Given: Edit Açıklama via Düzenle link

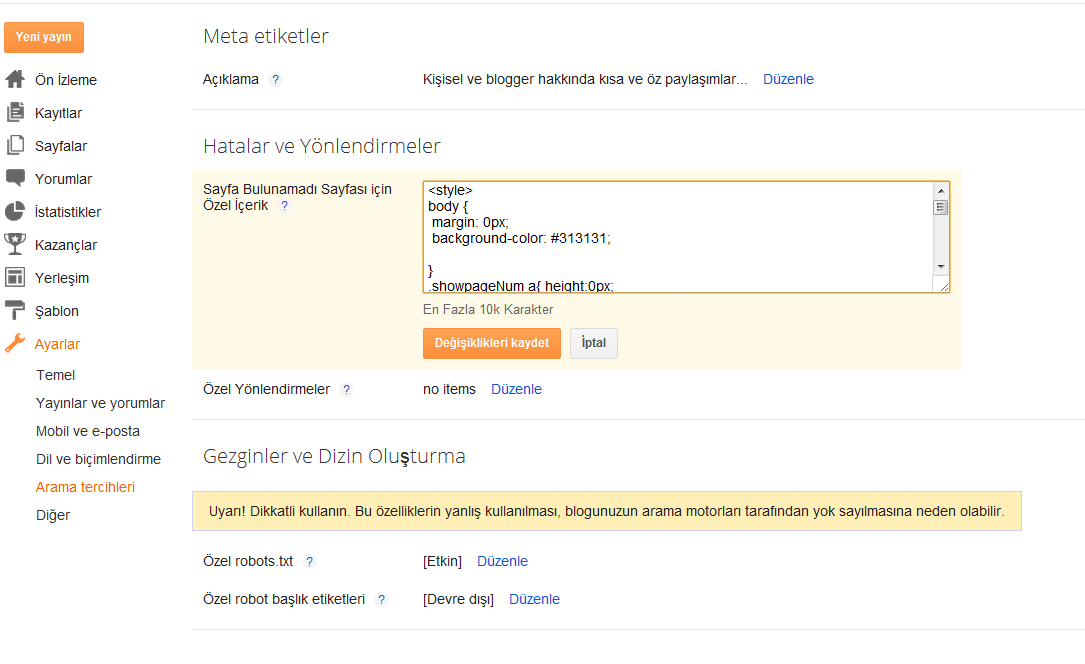Looking at the screenshot, I should point(788,80).
